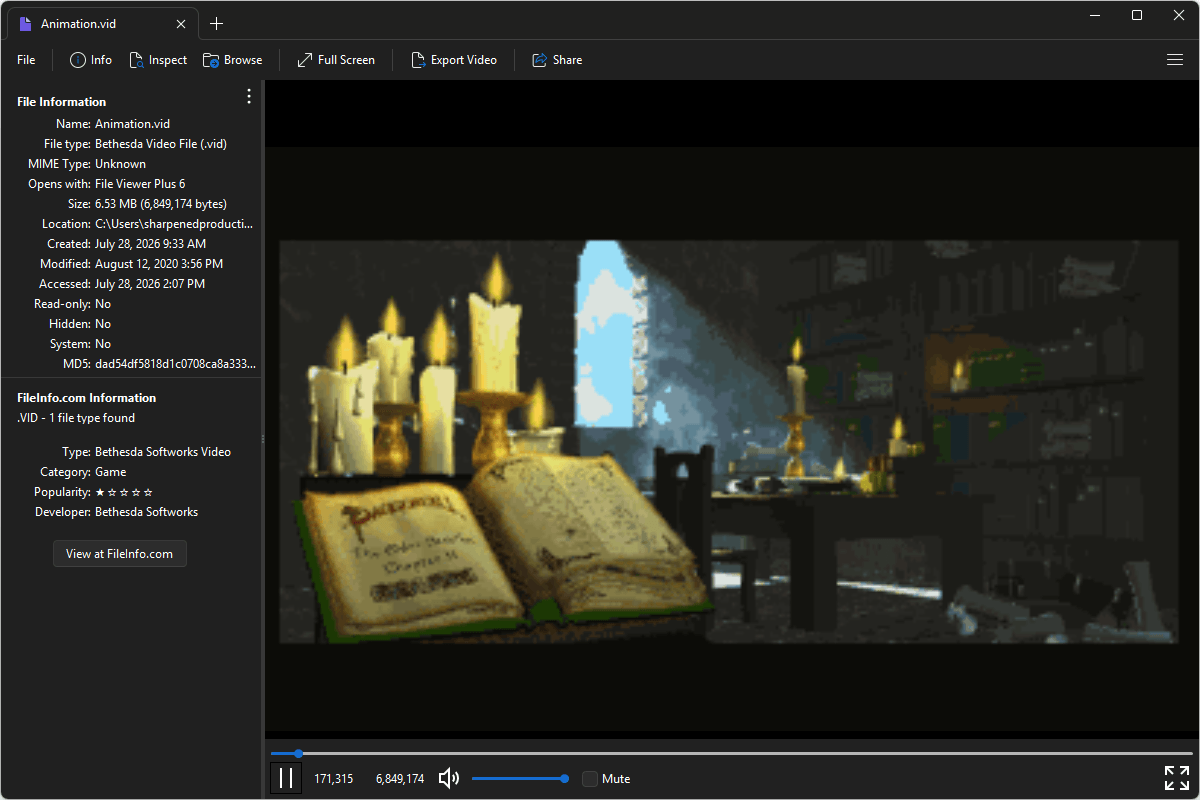Click Accessed date July 28, 2026 2:07 PM
Viewport: 1200px width, 800px height.
pyautogui.click(x=150, y=284)
